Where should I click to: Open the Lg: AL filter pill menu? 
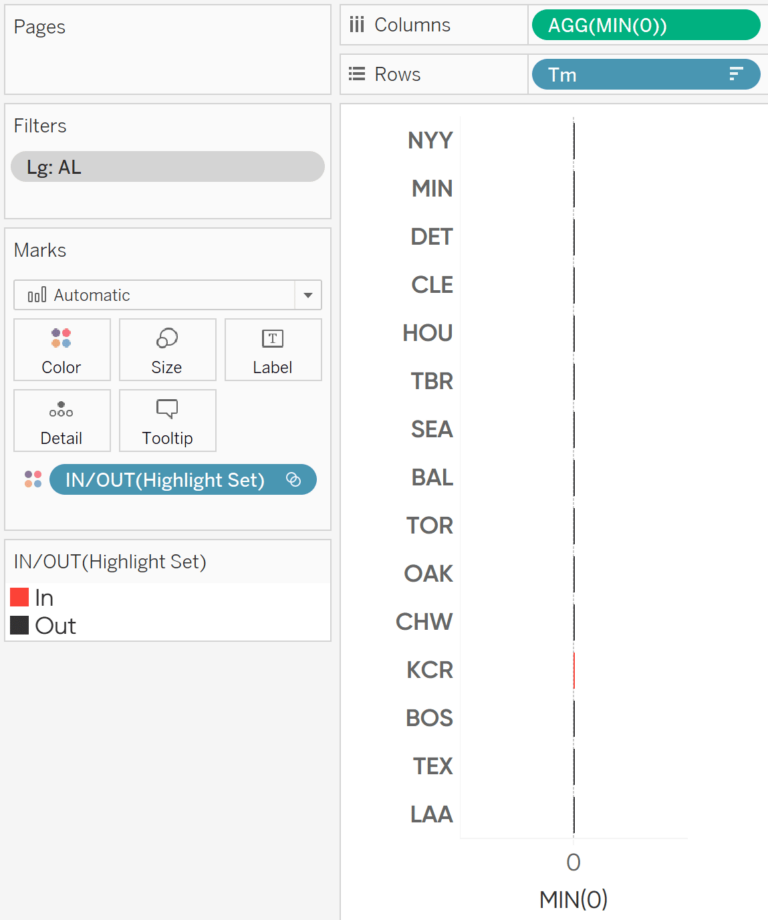(167, 166)
